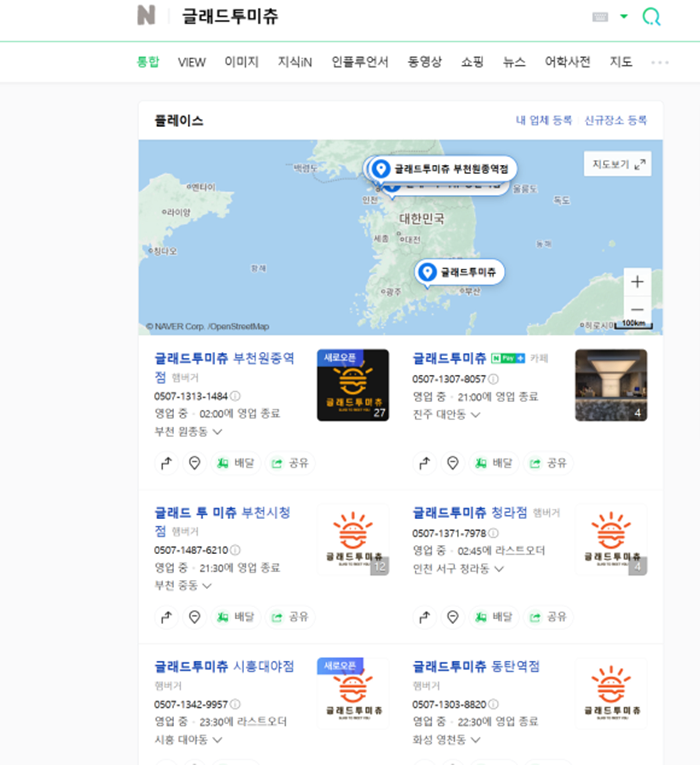Click the 신규장소 등록 link

(x=616, y=120)
